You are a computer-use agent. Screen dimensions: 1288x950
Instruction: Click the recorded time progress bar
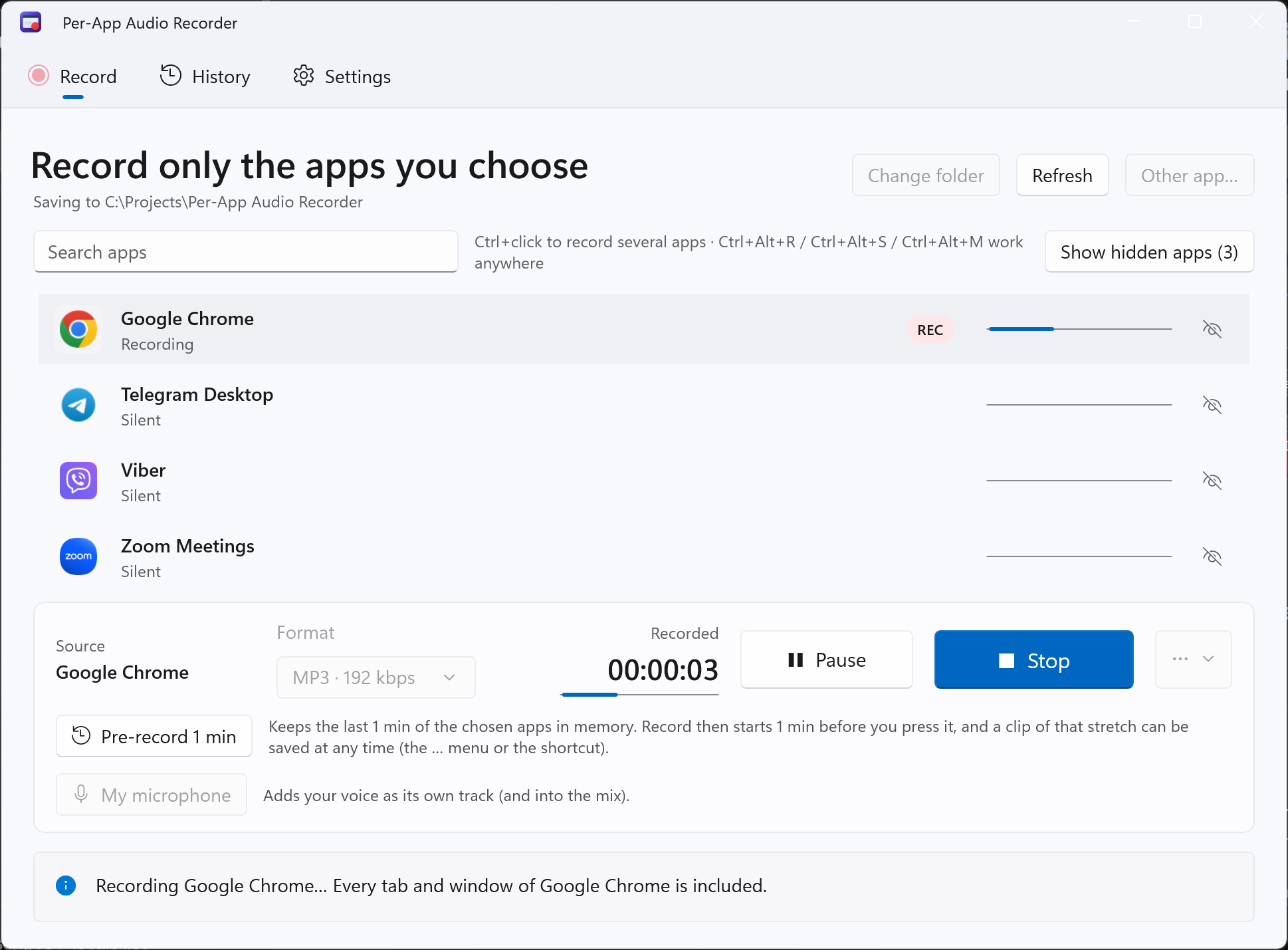(x=639, y=695)
